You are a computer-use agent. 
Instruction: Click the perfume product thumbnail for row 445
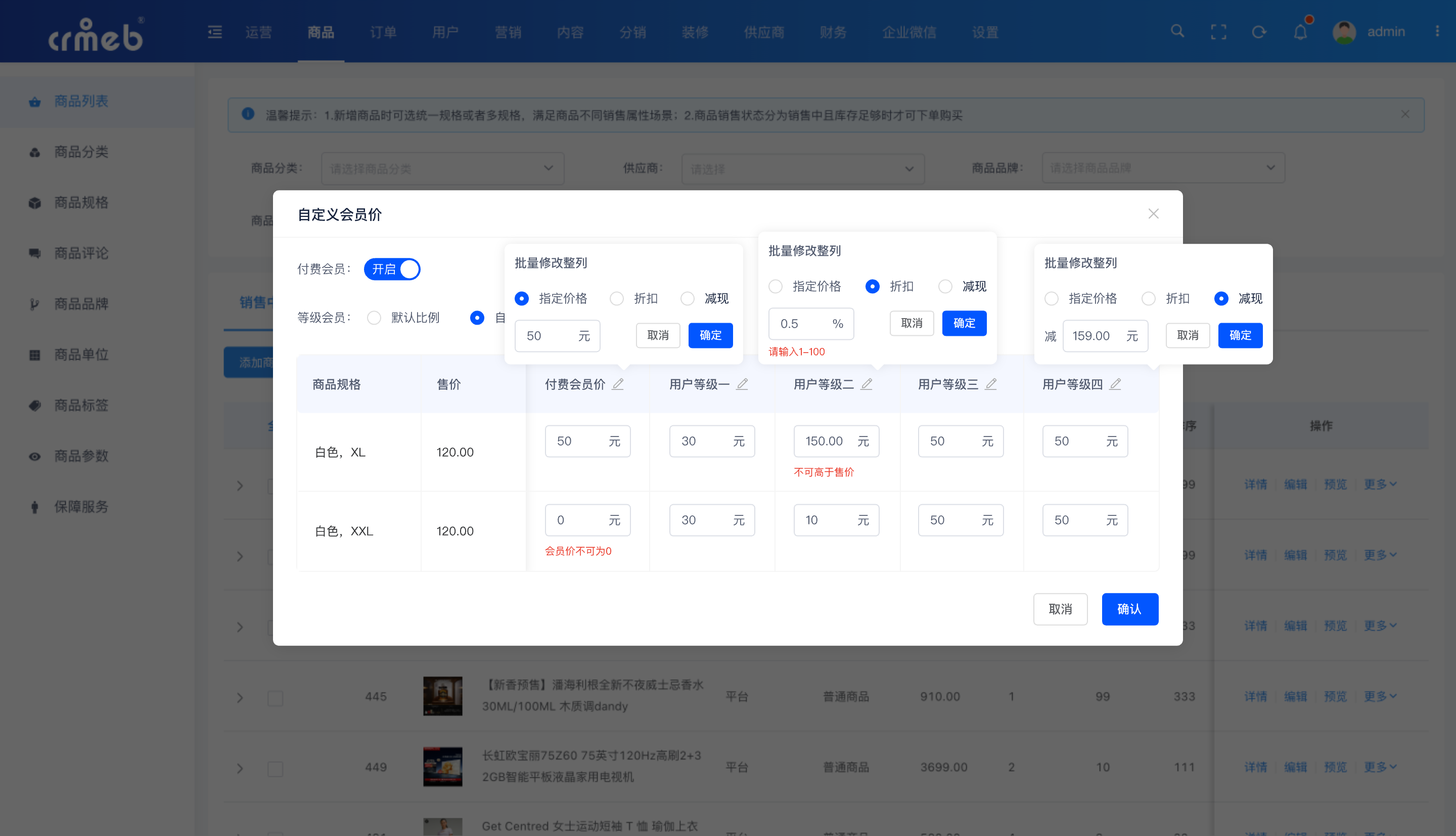442,696
